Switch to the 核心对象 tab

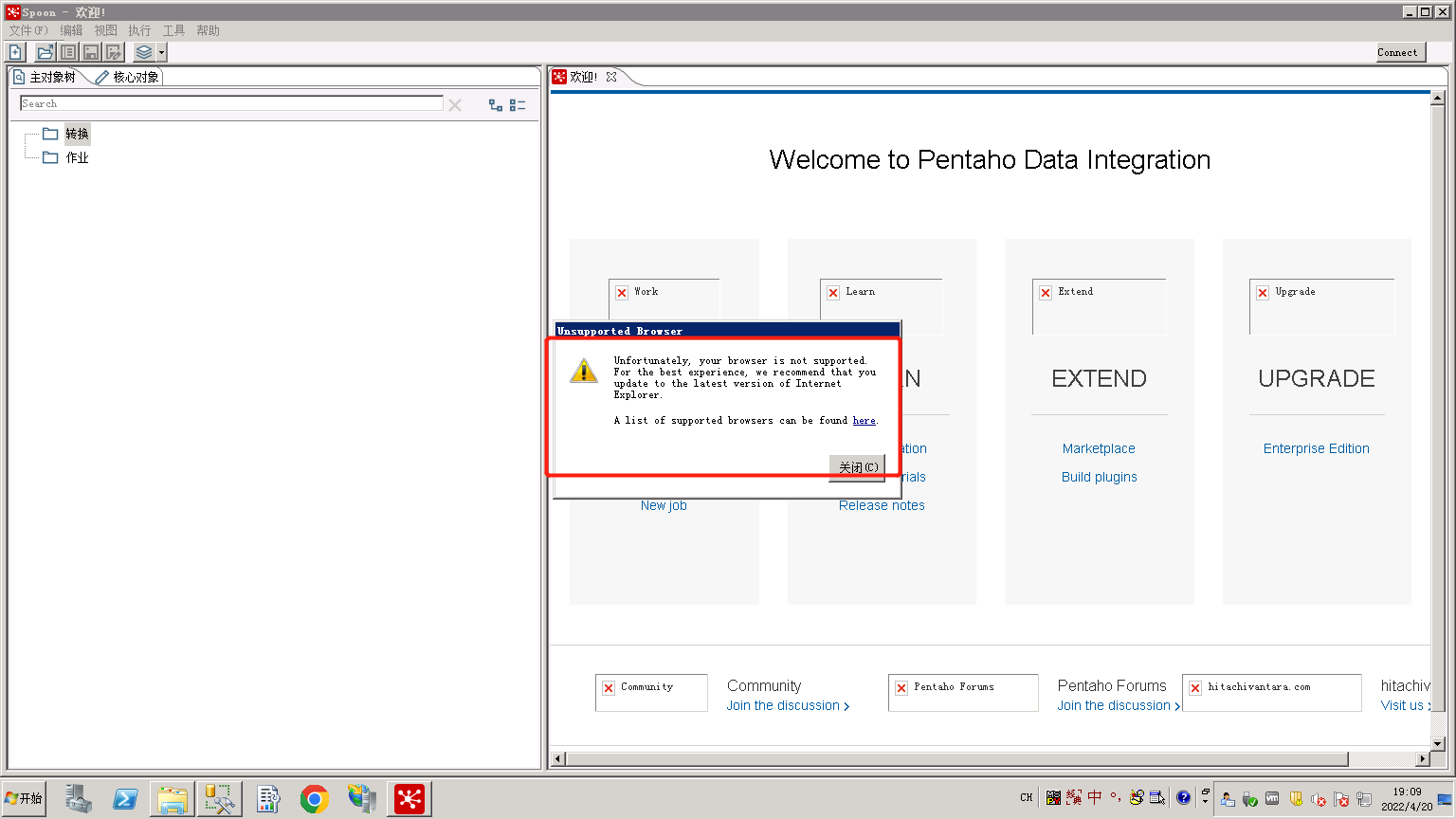(128, 77)
